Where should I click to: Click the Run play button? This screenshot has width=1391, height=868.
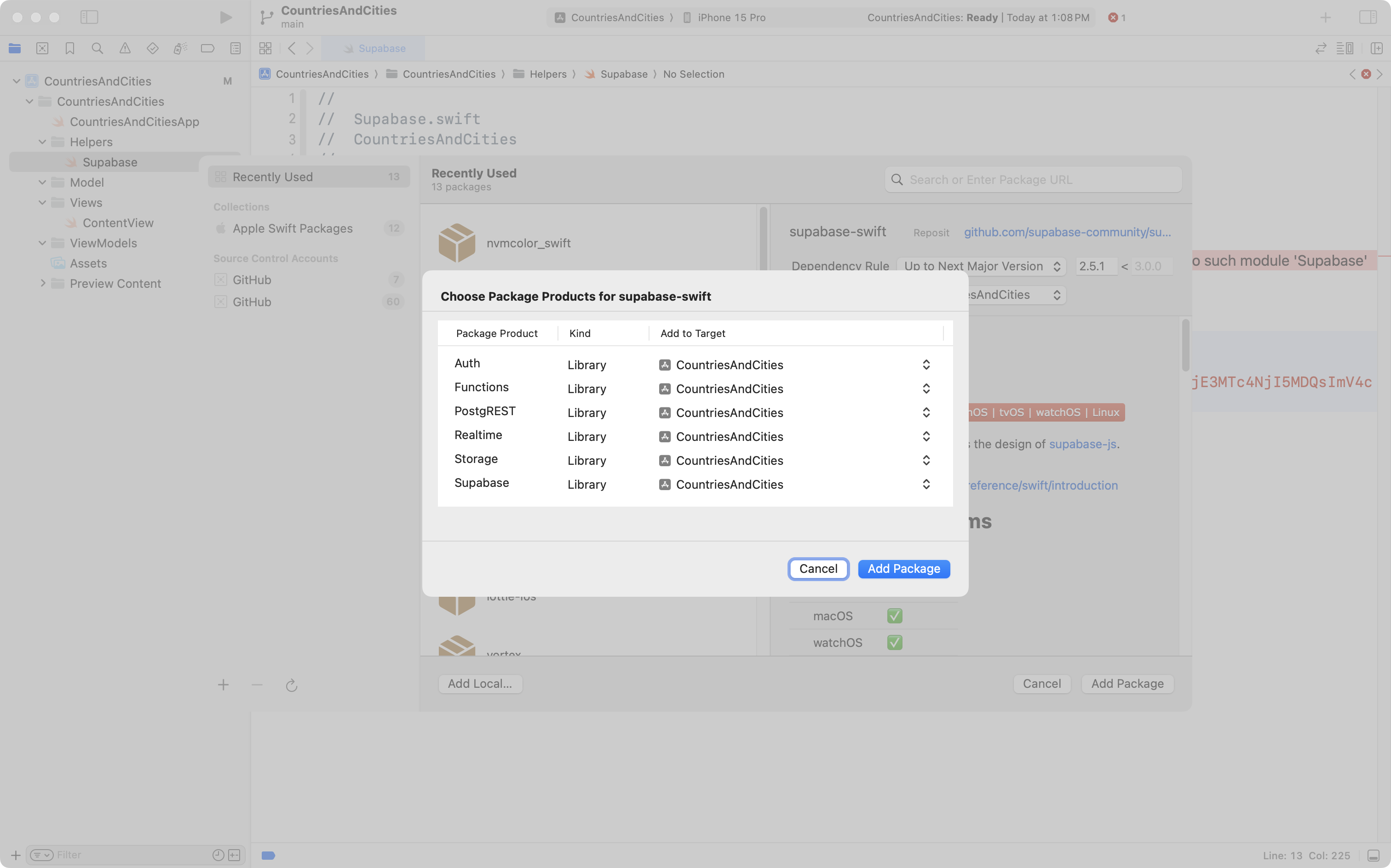coord(226,17)
